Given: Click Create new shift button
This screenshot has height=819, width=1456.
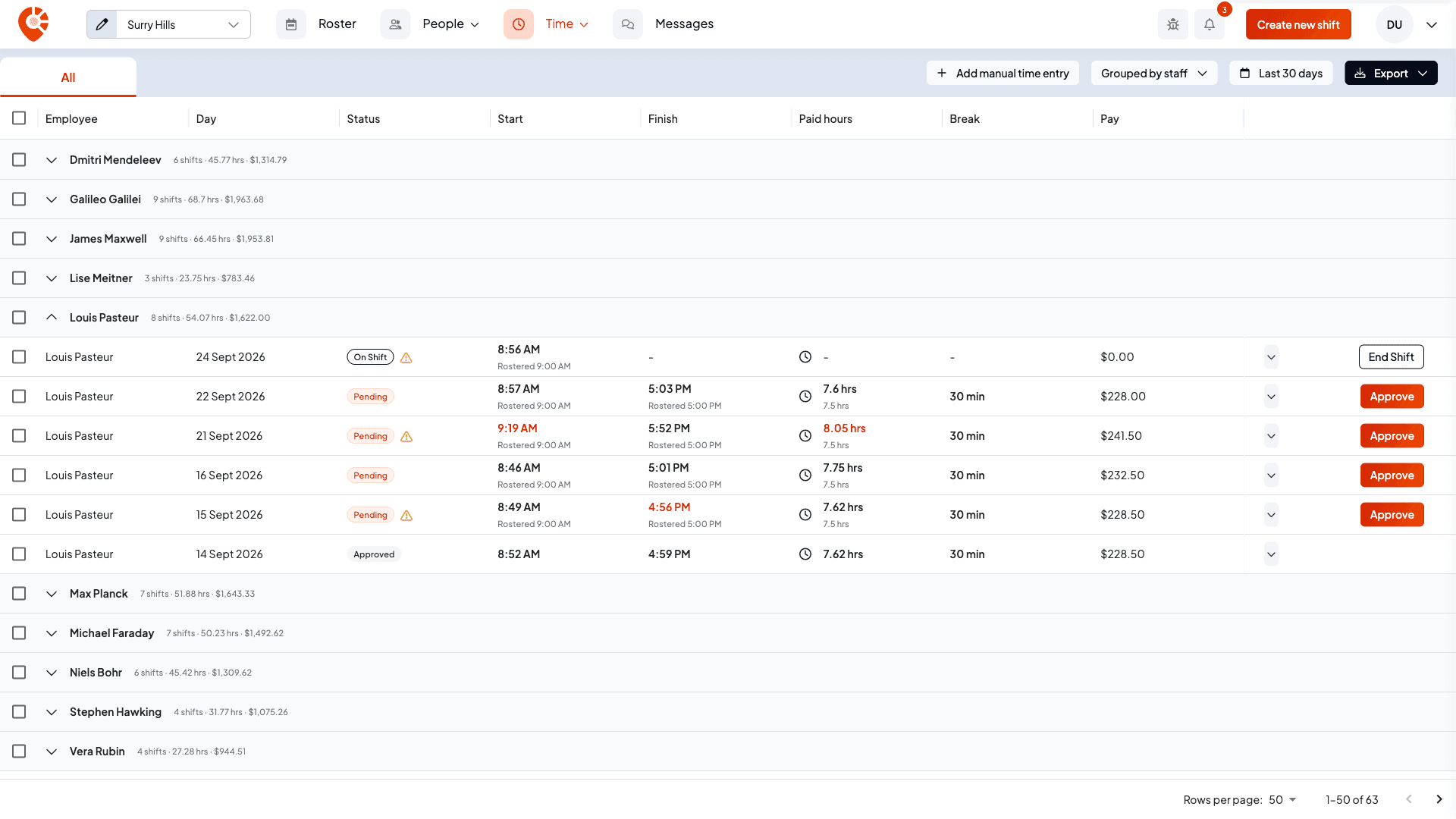Looking at the screenshot, I should coord(1298,24).
